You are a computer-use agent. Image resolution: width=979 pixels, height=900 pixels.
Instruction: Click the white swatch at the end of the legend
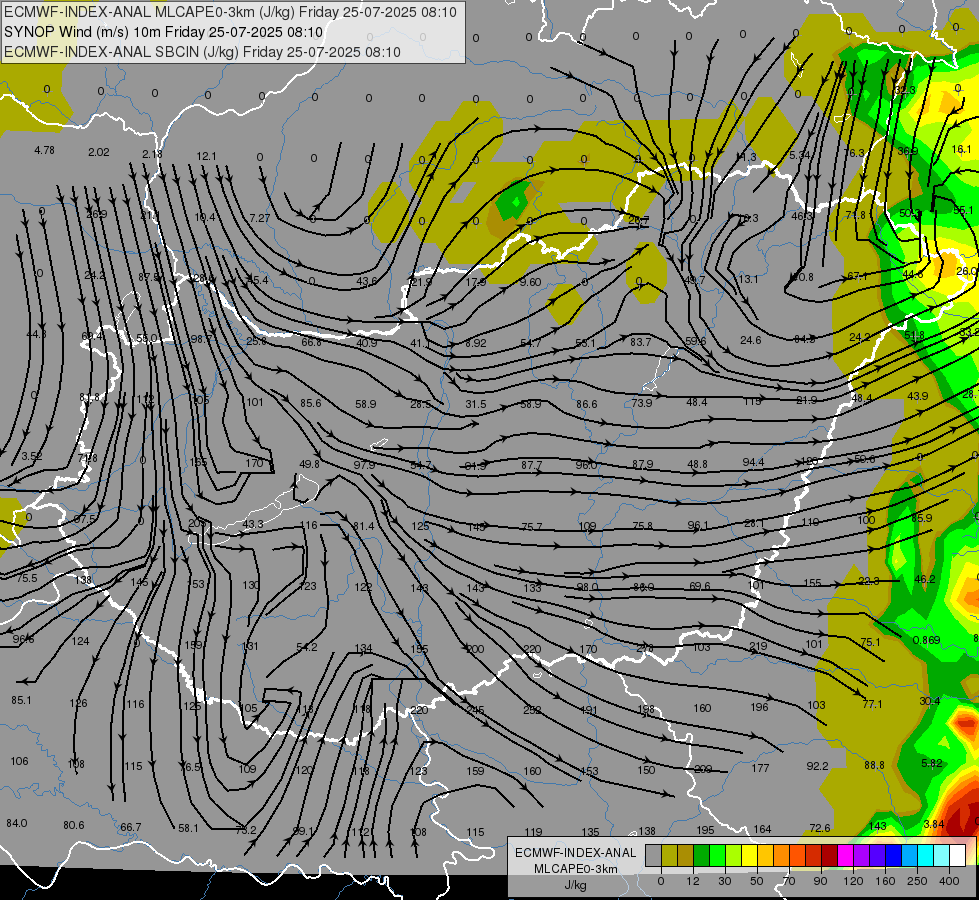pyautogui.click(x=958, y=855)
